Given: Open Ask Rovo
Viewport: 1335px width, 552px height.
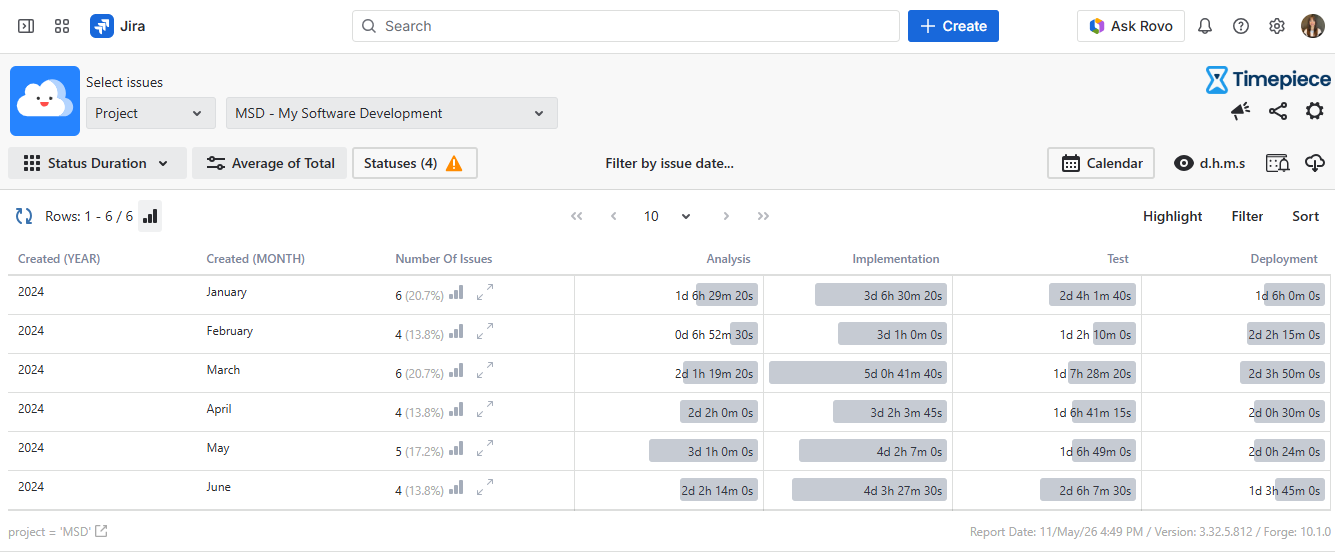Looking at the screenshot, I should coord(1131,26).
